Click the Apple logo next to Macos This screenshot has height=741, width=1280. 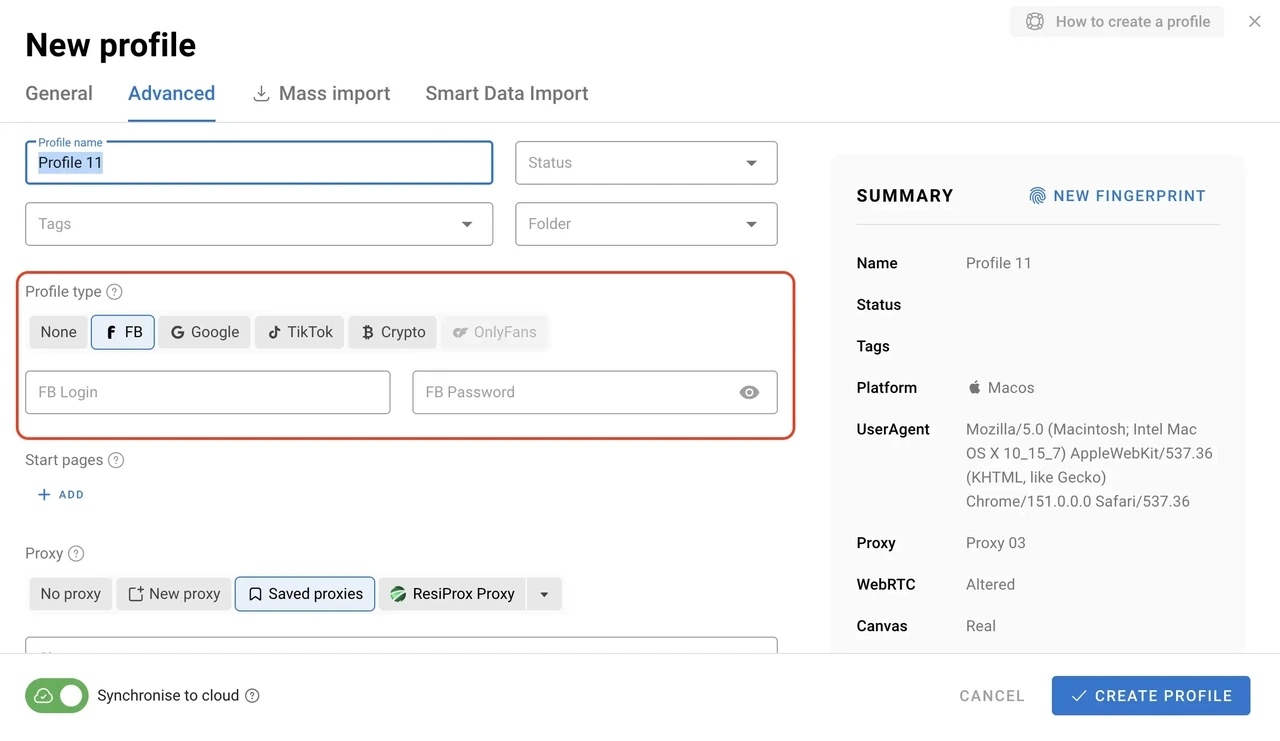click(974, 387)
